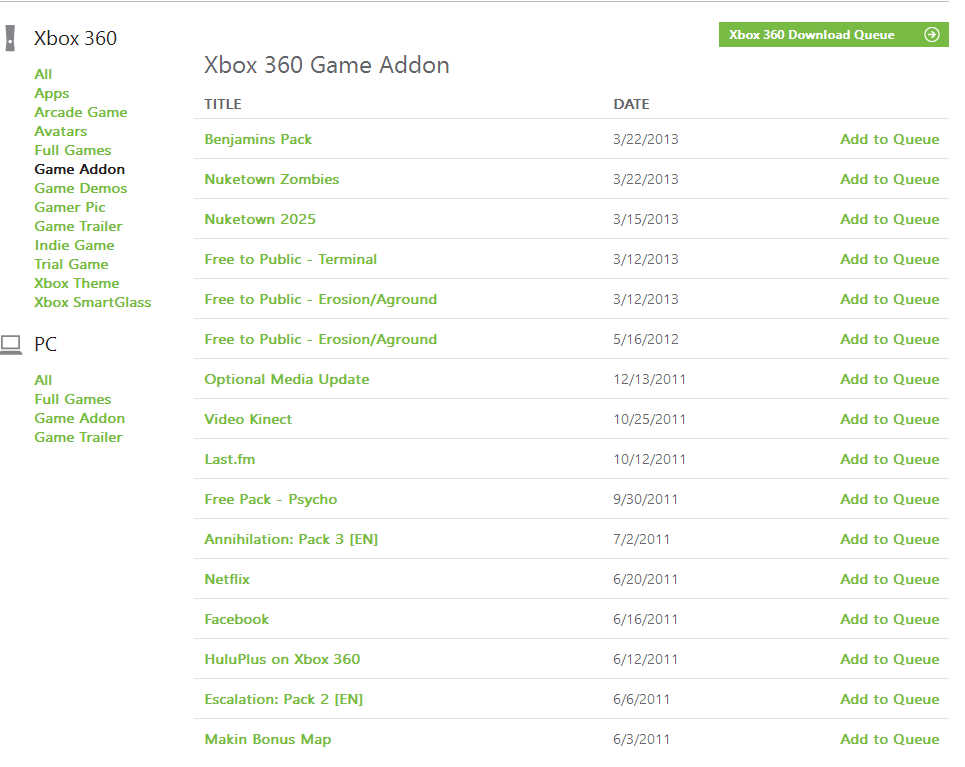Browse the Indie Game category
This screenshot has height=767, width=965.
click(x=74, y=246)
